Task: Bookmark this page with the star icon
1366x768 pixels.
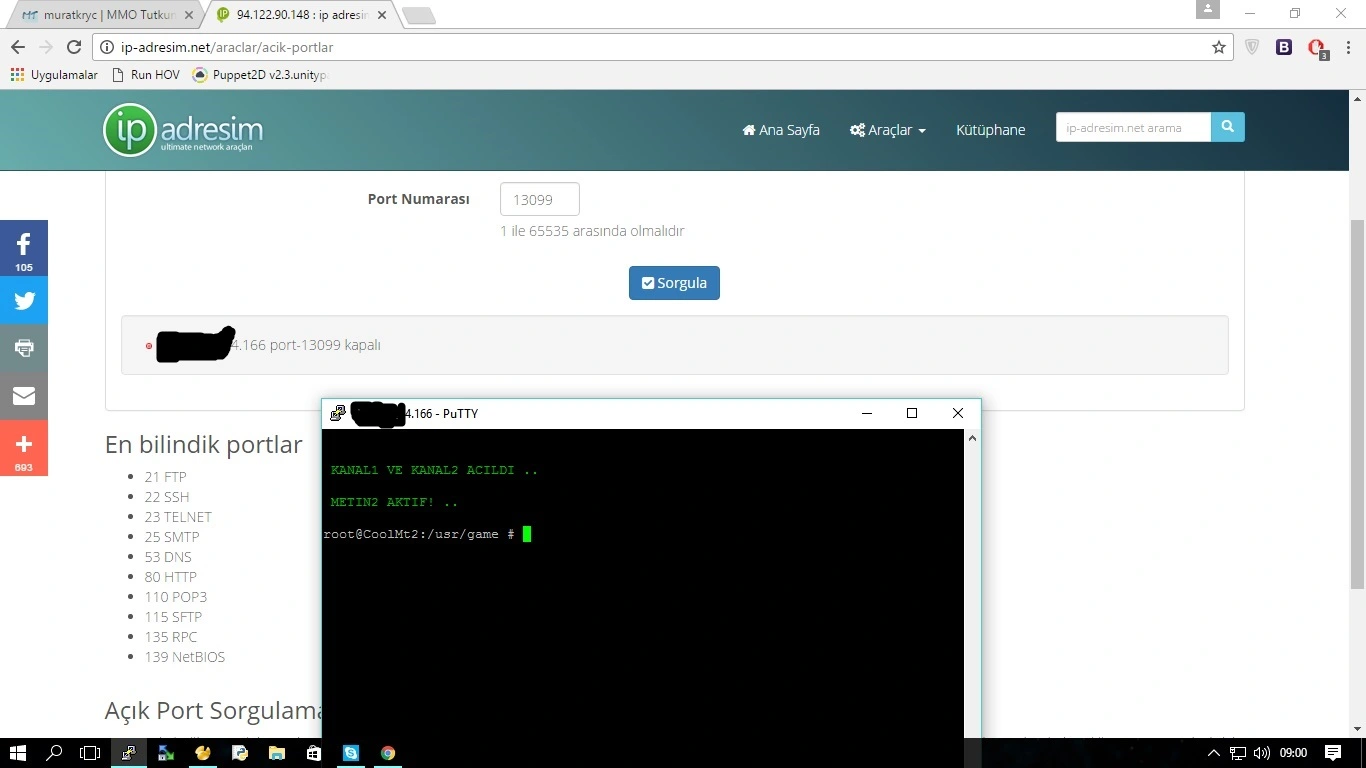Action: click(x=1218, y=47)
